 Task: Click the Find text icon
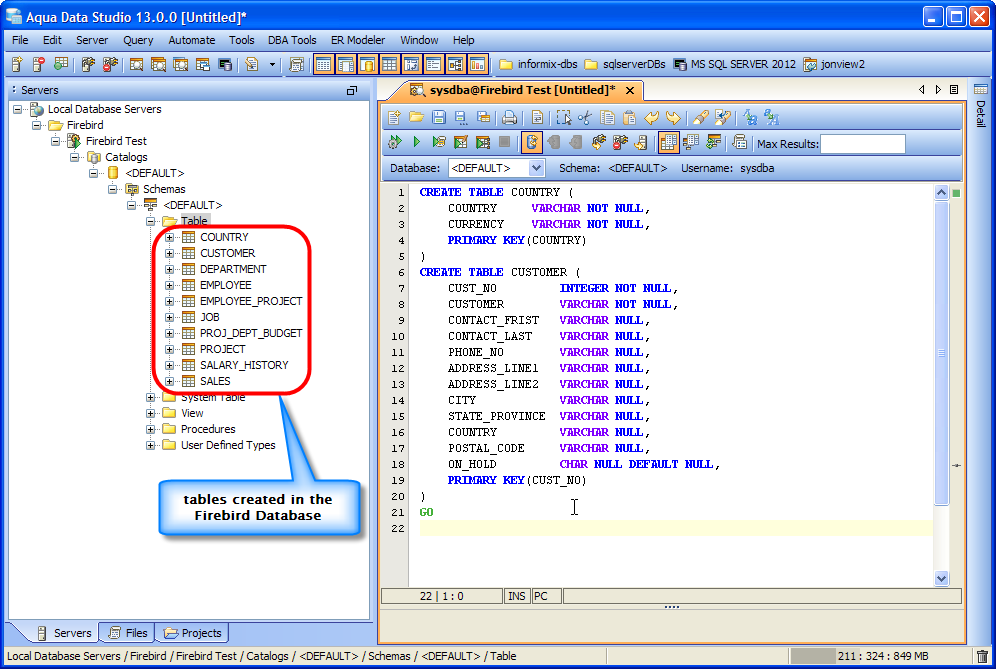tap(700, 118)
